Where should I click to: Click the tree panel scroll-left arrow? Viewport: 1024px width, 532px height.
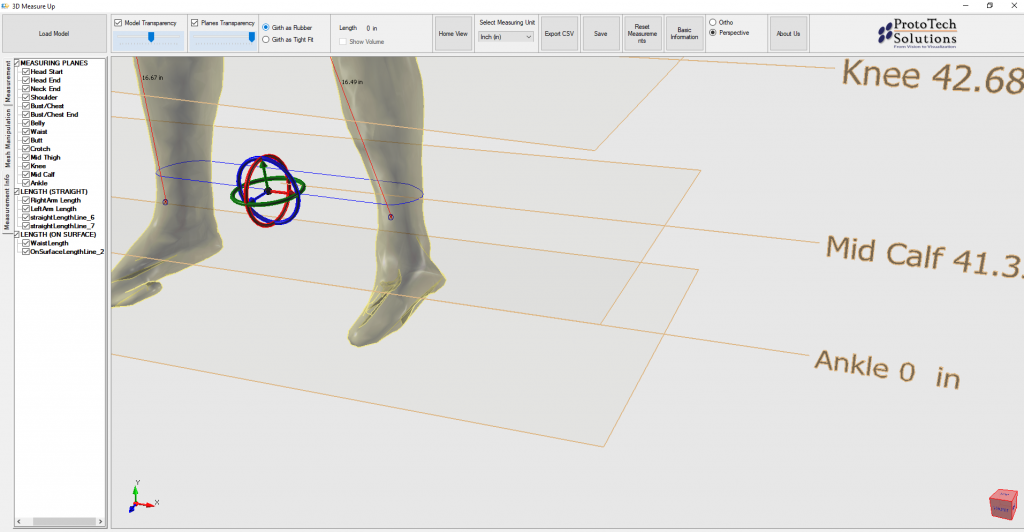tap(19, 522)
